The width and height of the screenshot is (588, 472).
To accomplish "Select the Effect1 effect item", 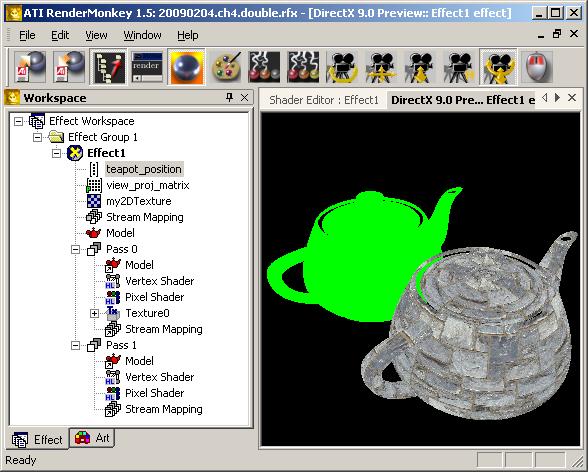I will coord(106,153).
